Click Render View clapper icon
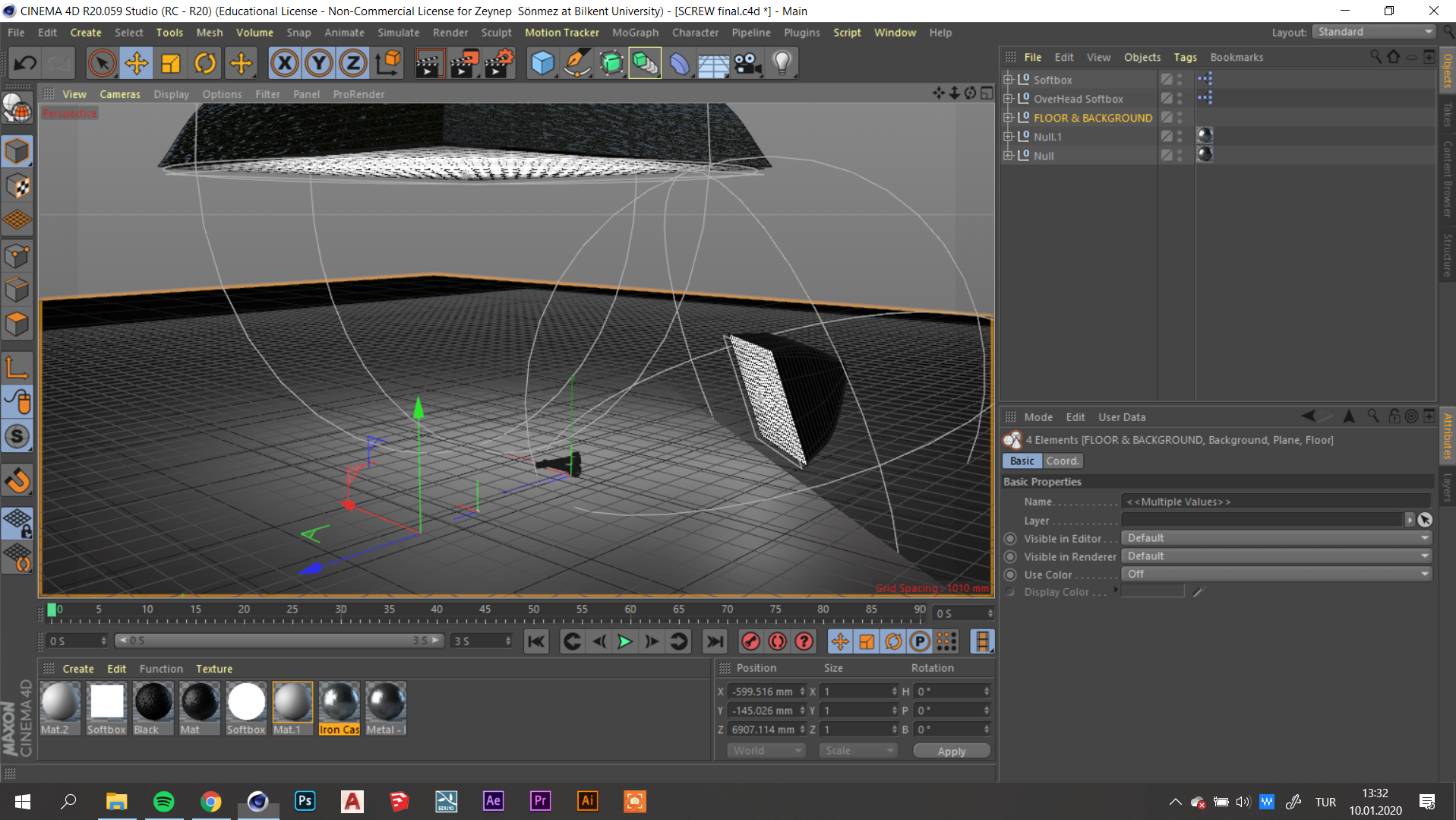Viewport: 1456px width, 820px height. (429, 63)
